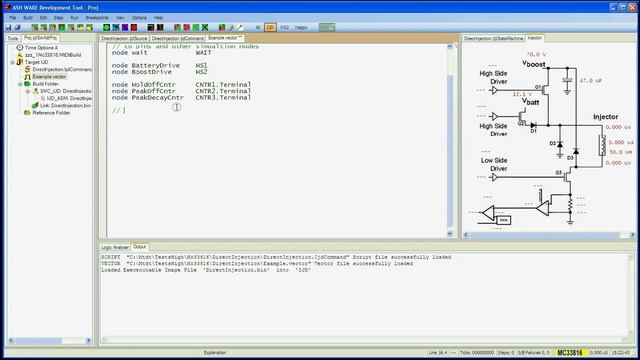The width and height of the screenshot is (640, 360).
Task: Click the editor scrollbar's up arrow
Action: click(450, 47)
